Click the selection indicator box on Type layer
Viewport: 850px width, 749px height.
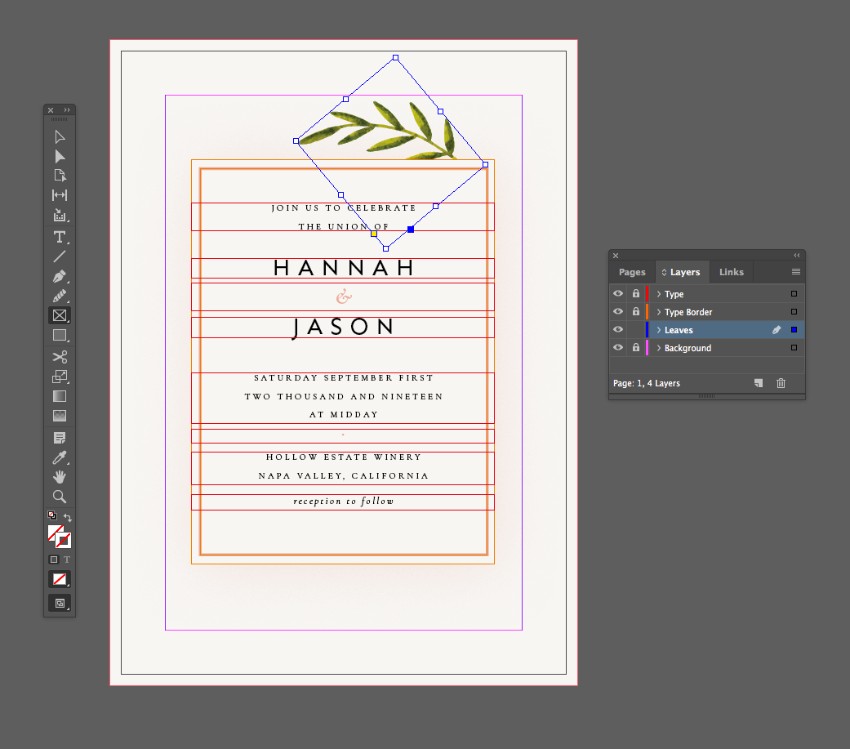794,294
